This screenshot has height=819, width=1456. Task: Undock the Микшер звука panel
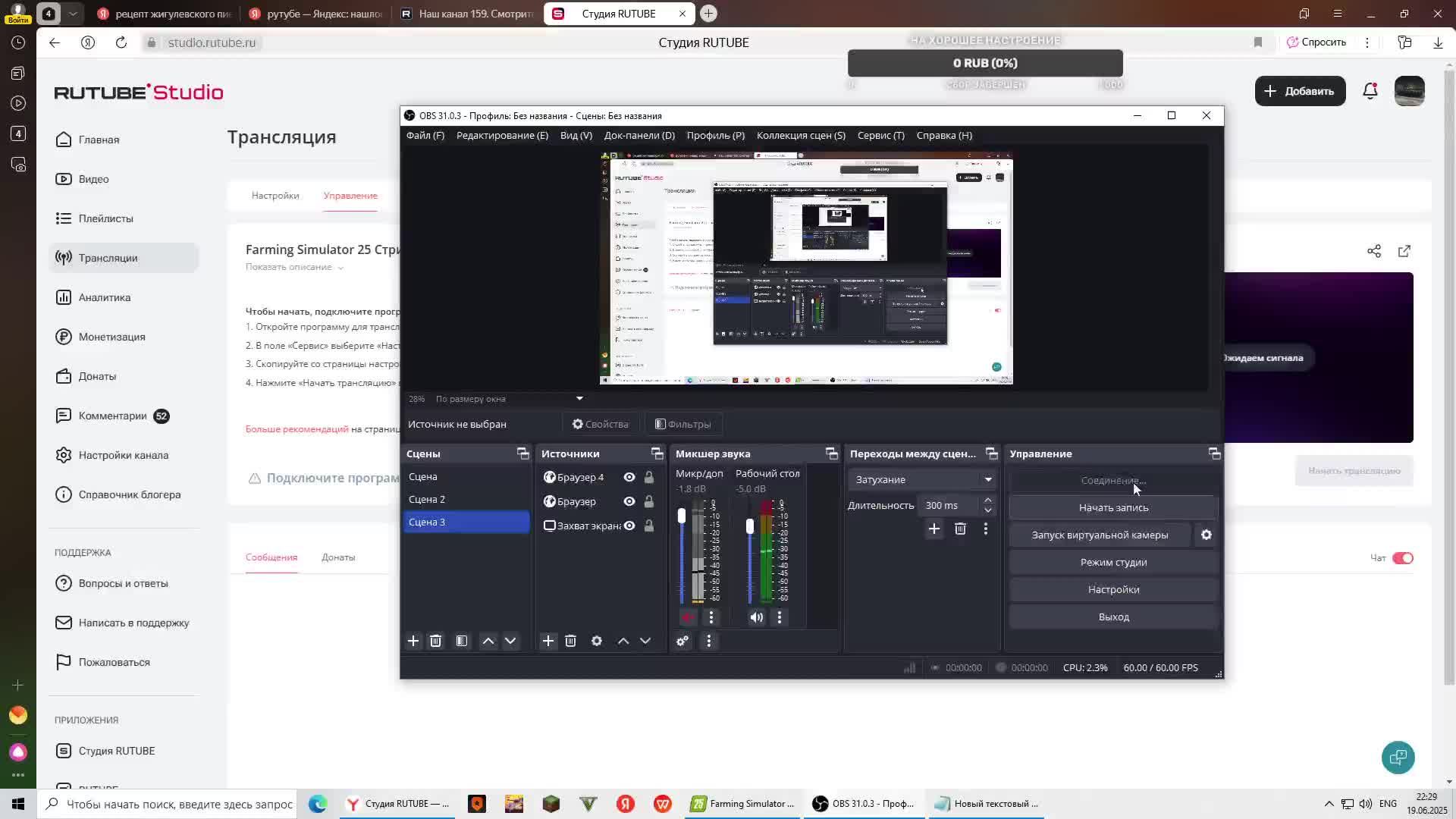coord(832,453)
